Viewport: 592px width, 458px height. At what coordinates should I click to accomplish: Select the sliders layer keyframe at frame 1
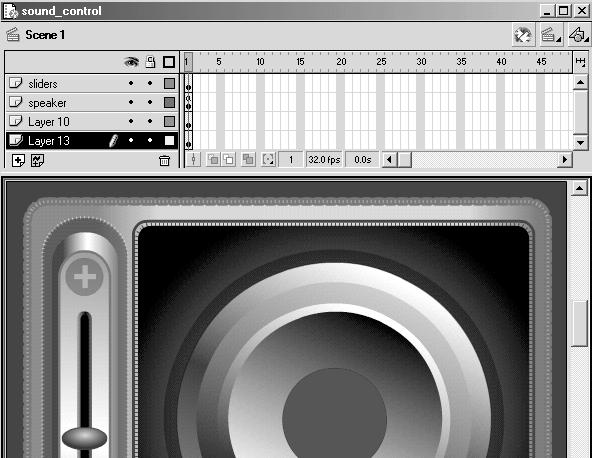188,83
